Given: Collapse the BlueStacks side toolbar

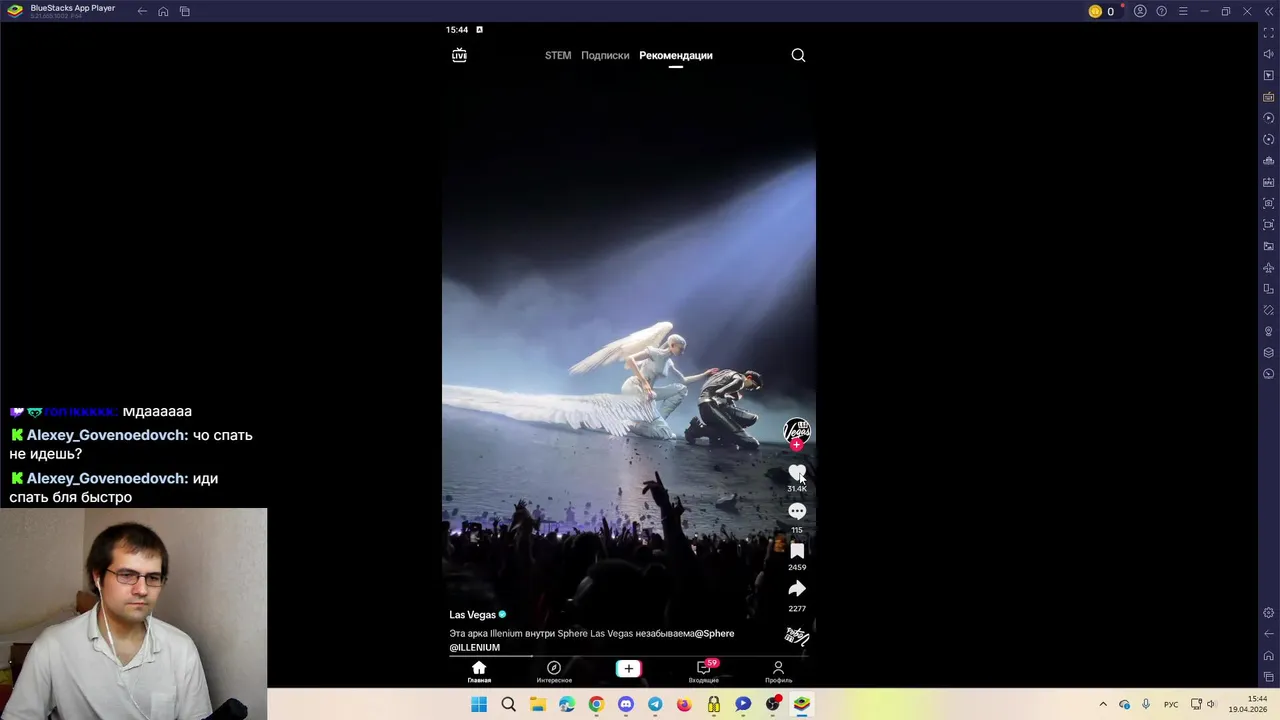Looking at the screenshot, I should pos(1269,11).
